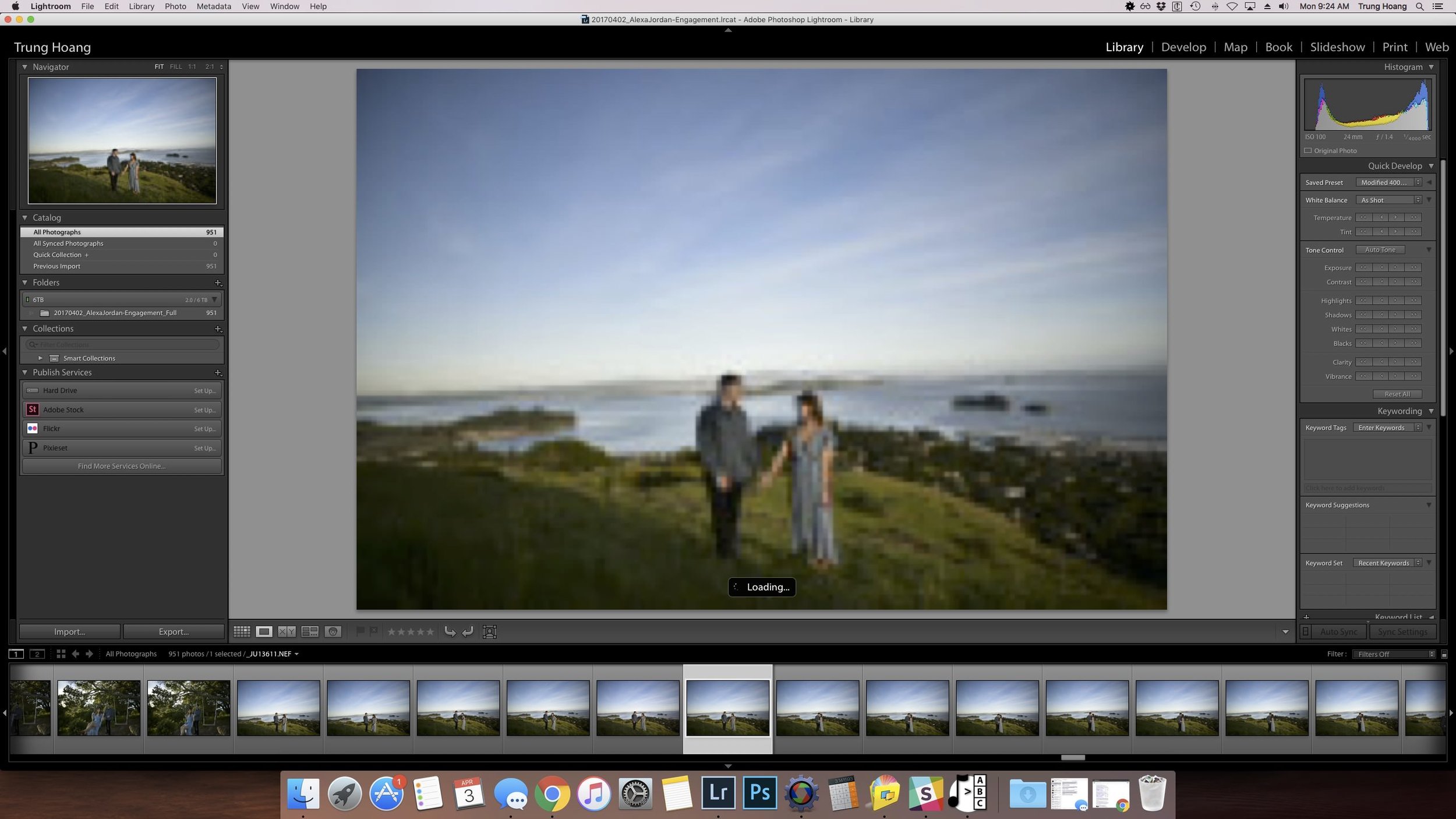The width and height of the screenshot is (1456, 819).
Task: Set five star rating
Action: 430,631
